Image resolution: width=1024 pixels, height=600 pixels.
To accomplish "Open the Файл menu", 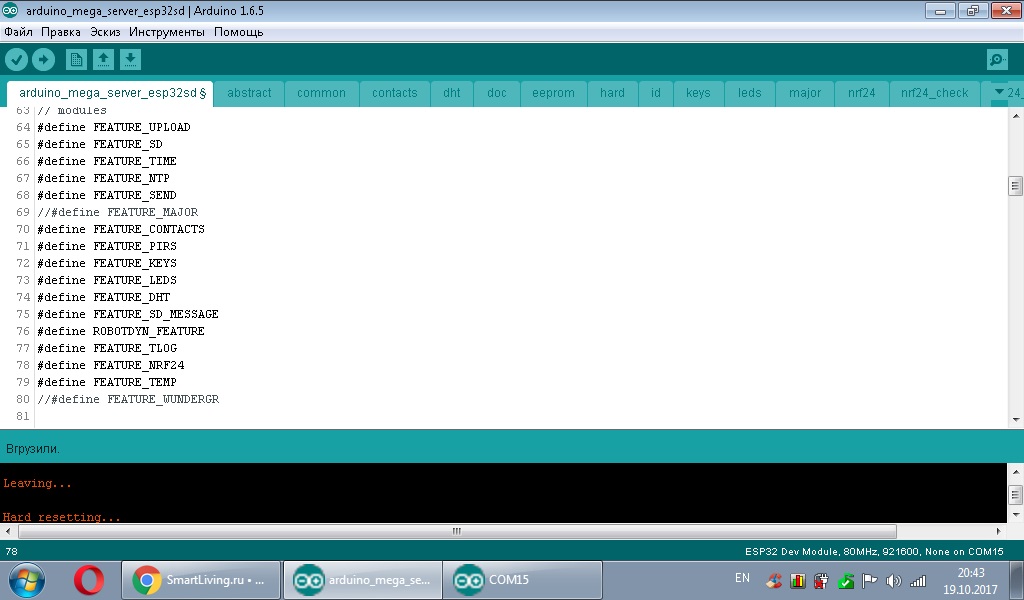I will (18, 32).
